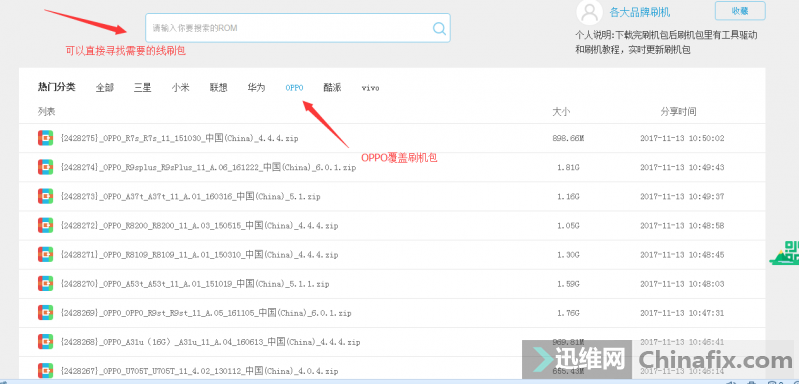This screenshot has width=799, height=384.
Task: Select the 全部 category tab
Action: [x=104, y=88]
